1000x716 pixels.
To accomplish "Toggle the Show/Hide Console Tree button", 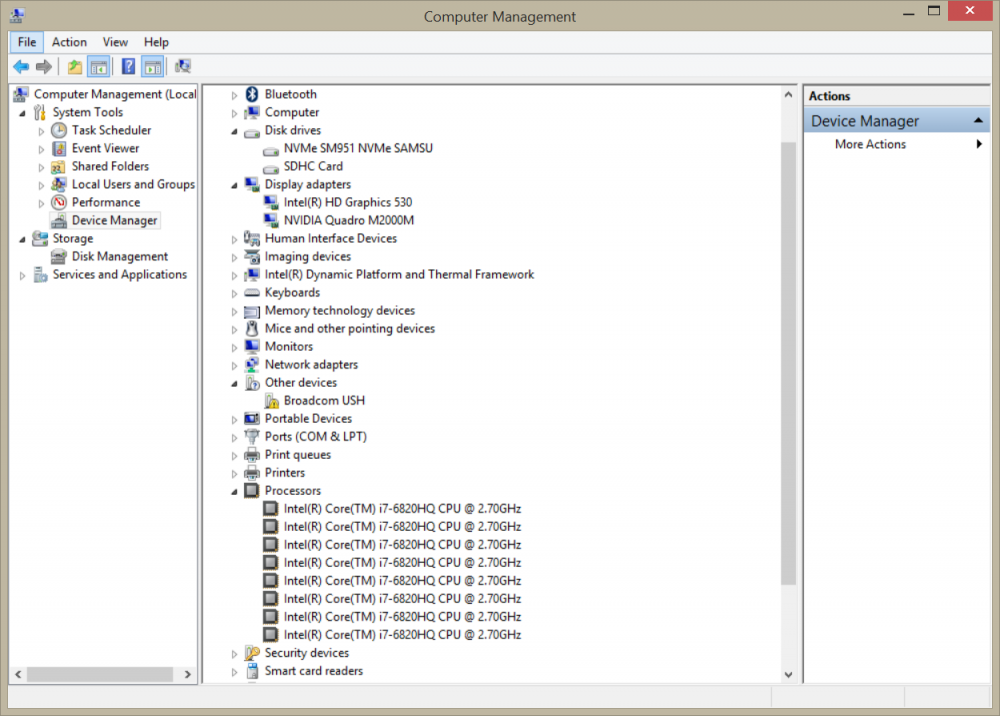I will [98, 67].
